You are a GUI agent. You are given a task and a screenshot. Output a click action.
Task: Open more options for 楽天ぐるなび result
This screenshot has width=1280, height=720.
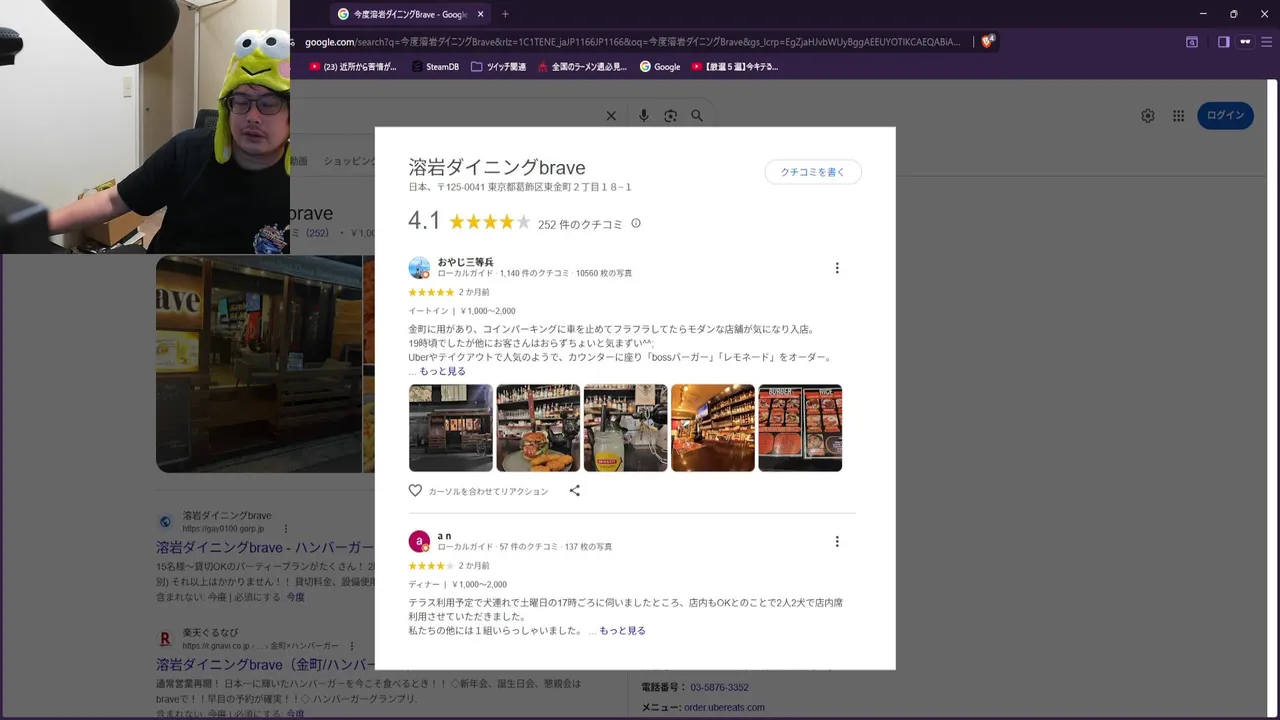tap(352, 646)
